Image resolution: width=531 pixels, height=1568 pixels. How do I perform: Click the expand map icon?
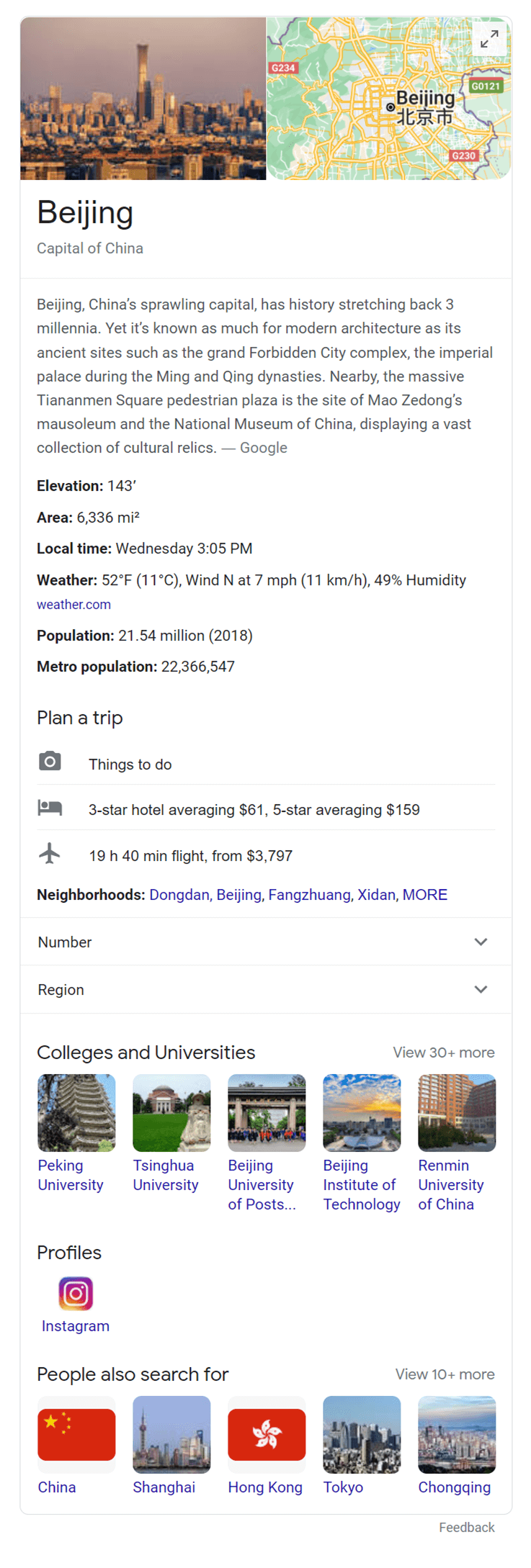click(489, 39)
